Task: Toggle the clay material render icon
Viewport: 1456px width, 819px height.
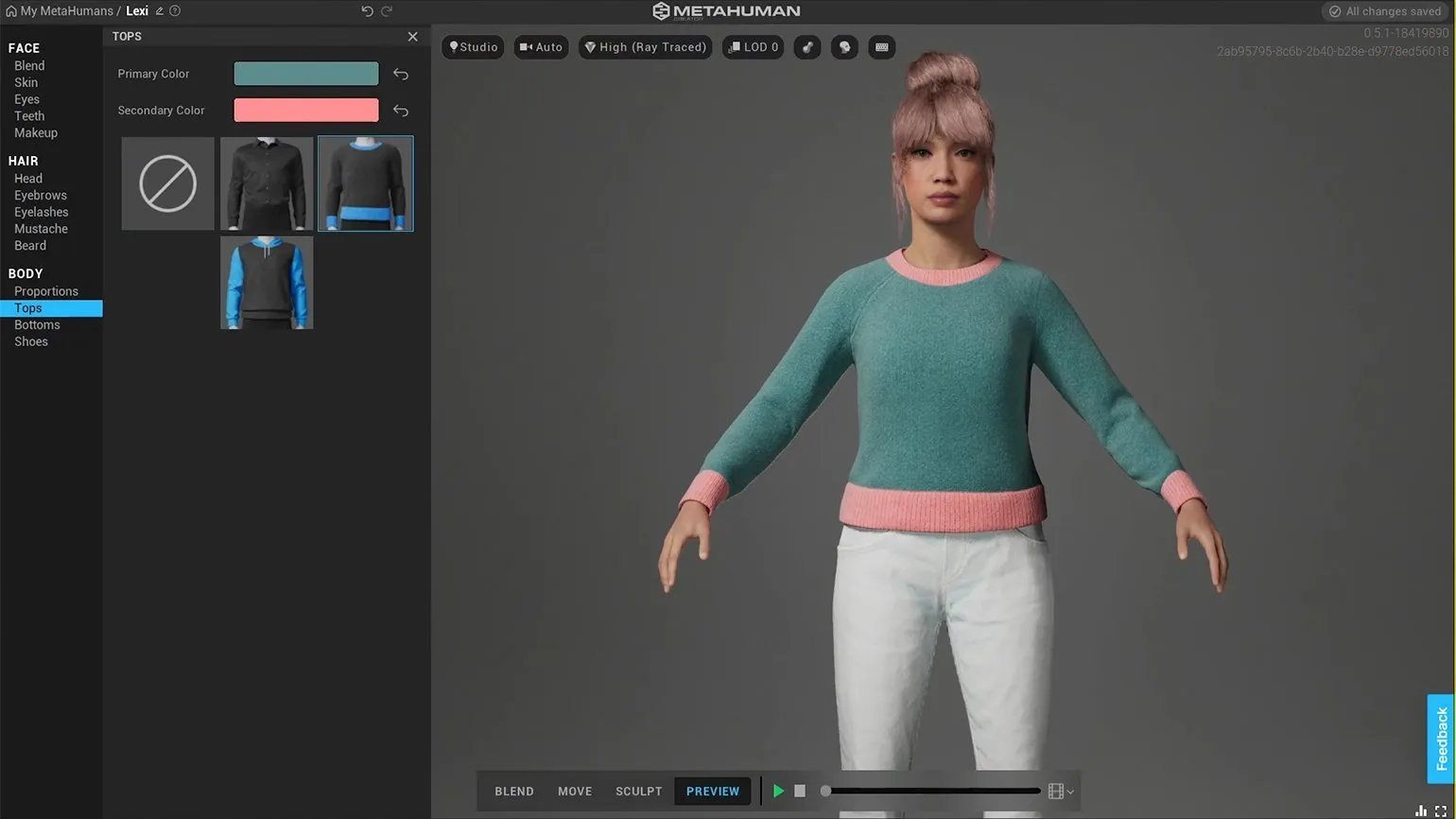Action: 807,47
